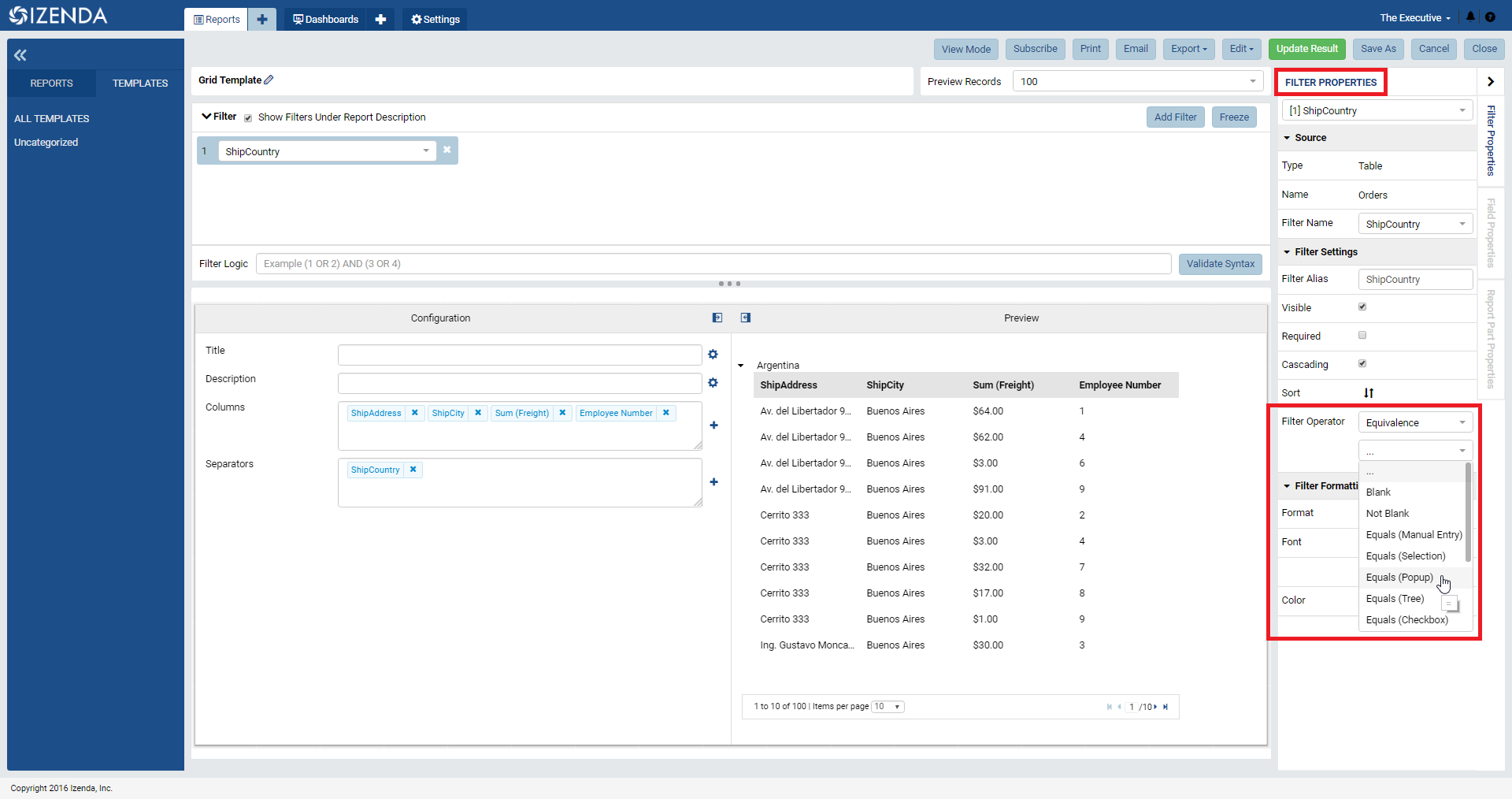Click the Freeze button
This screenshot has width=1512, height=799.
(x=1234, y=117)
